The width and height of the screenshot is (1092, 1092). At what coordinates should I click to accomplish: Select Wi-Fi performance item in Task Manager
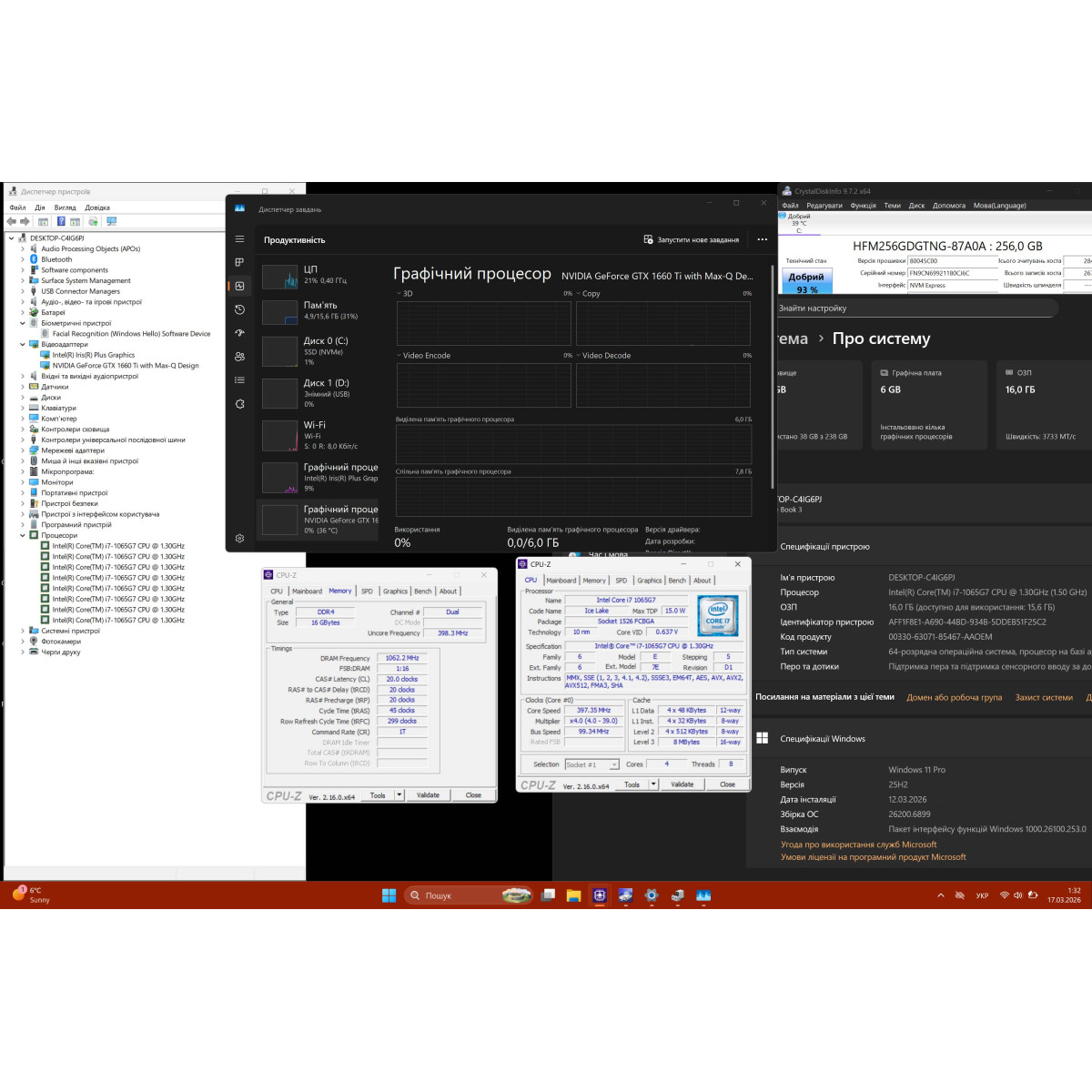318,435
